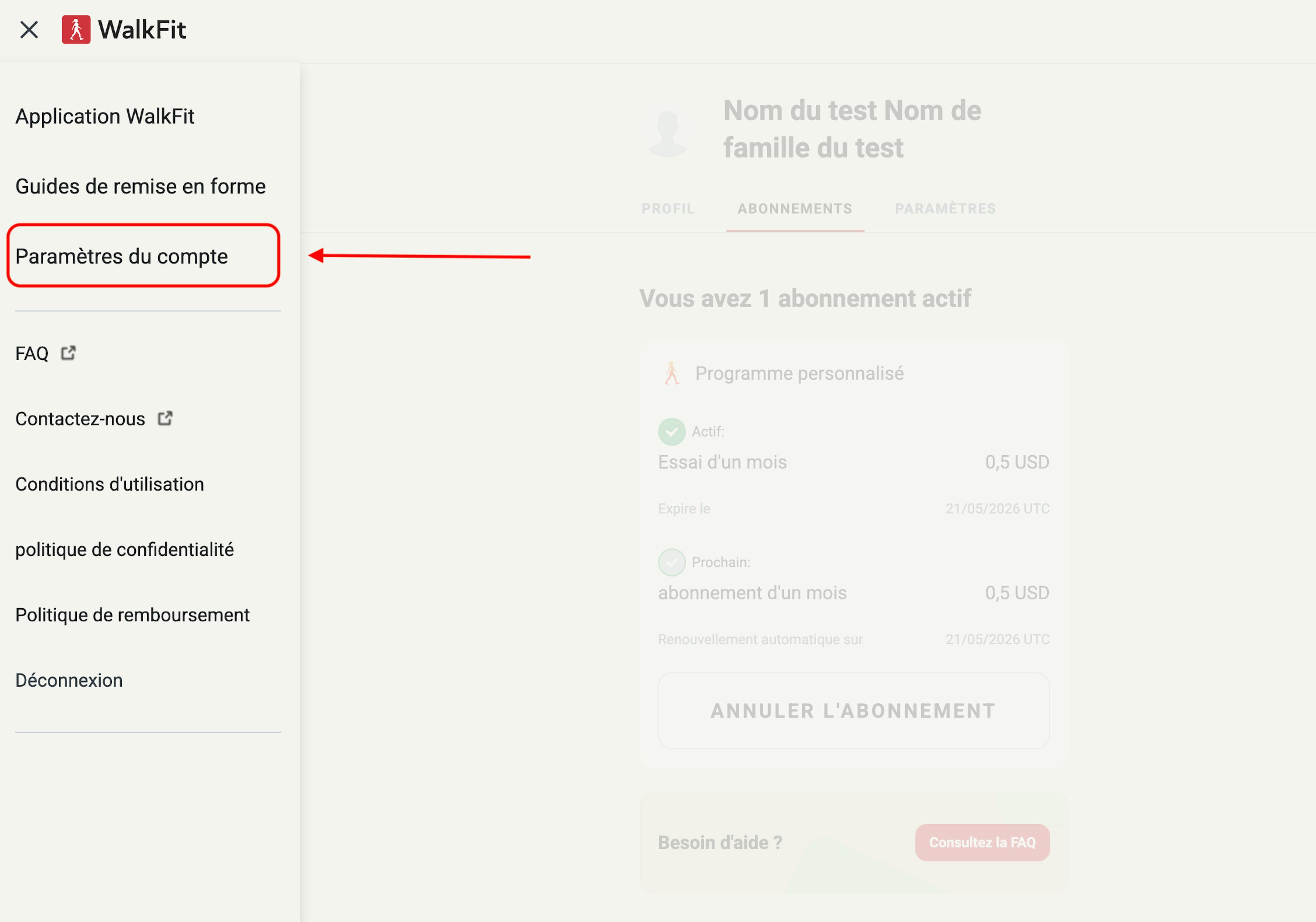Click the external link icon beside FAQ
The width and height of the screenshot is (1316, 922).
pos(68,352)
